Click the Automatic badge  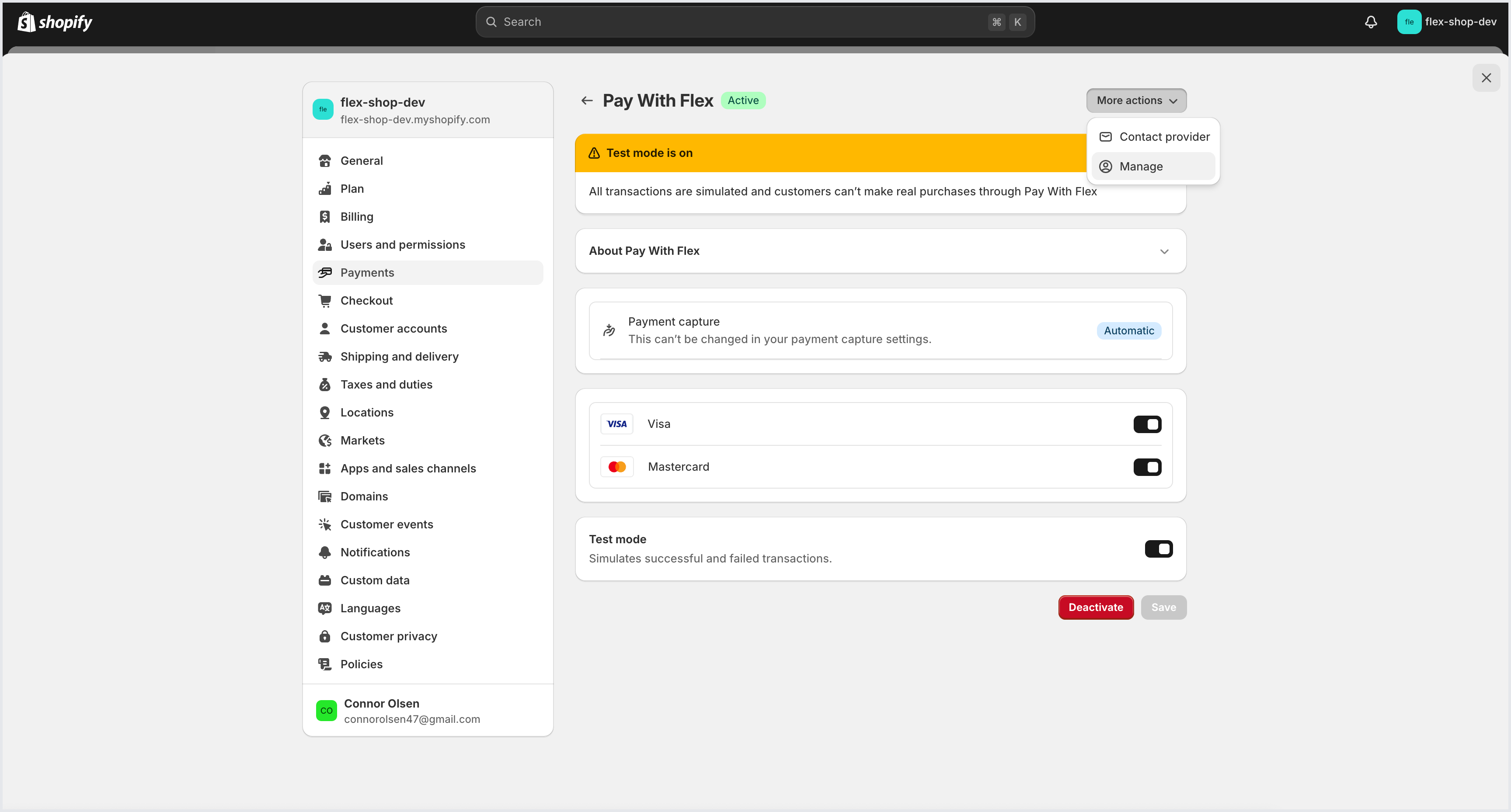click(x=1128, y=331)
